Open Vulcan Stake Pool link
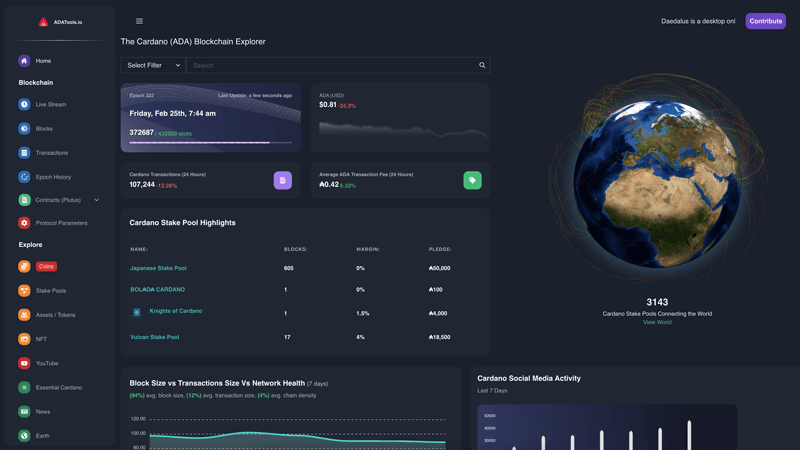800x450 pixels. pyautogui.click(x=155, y=337)
